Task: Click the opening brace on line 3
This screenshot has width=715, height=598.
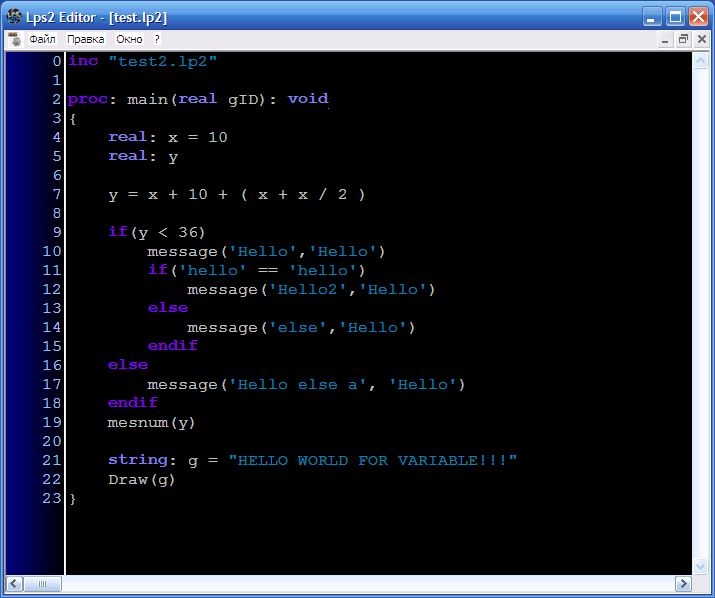Action: pos(73,119)
